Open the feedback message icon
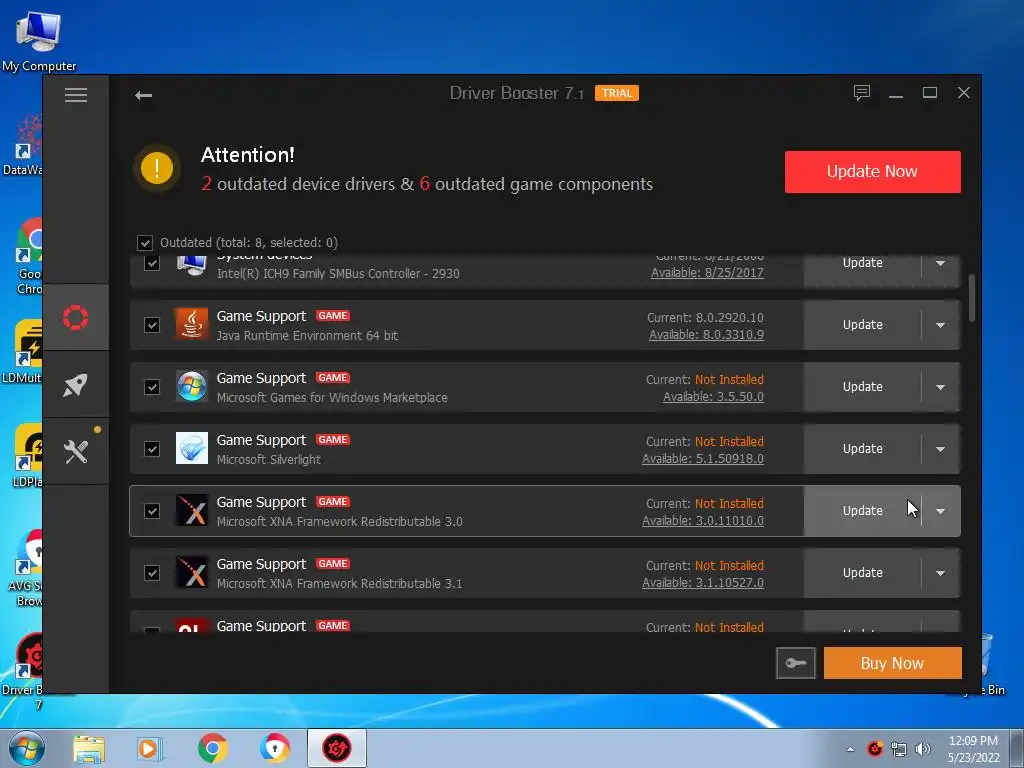The width and height of the screenshot is (1024, 768). coord(861,93)
